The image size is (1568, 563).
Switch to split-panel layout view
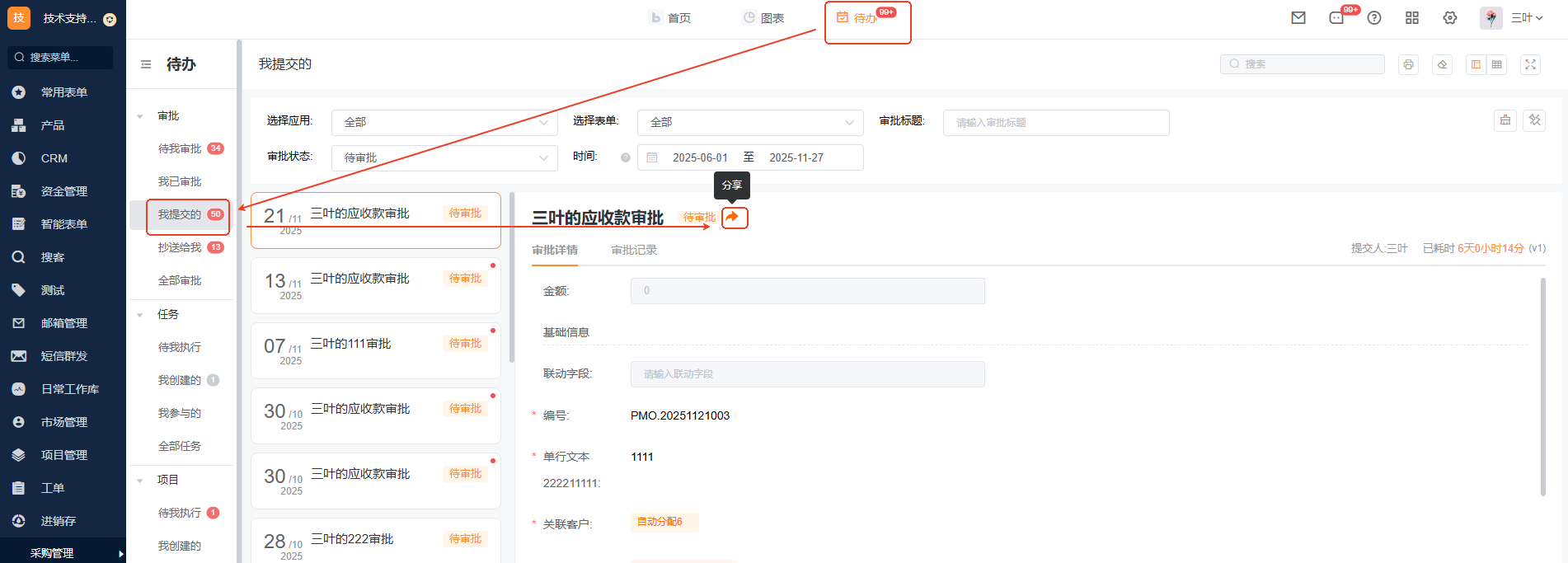(x=1476, y=64)
